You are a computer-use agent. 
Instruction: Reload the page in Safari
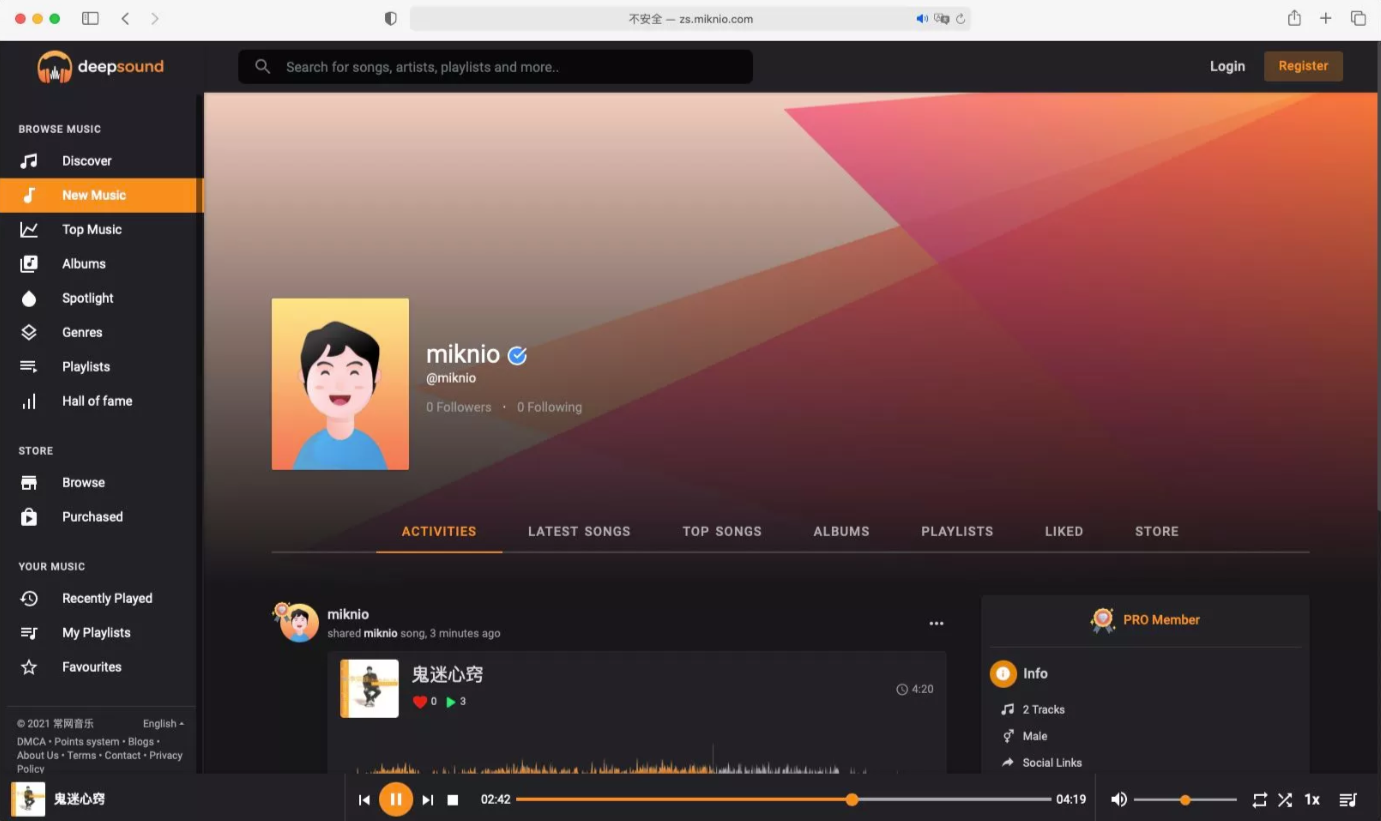[960, 19]
